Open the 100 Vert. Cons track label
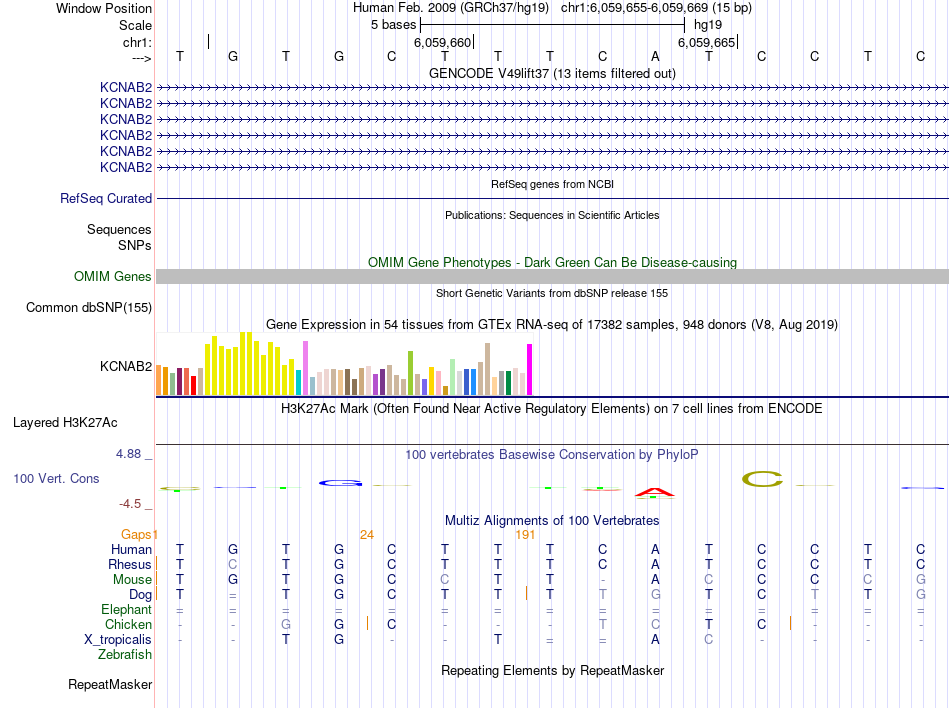The image size is (950, 708). coord(56,478)
